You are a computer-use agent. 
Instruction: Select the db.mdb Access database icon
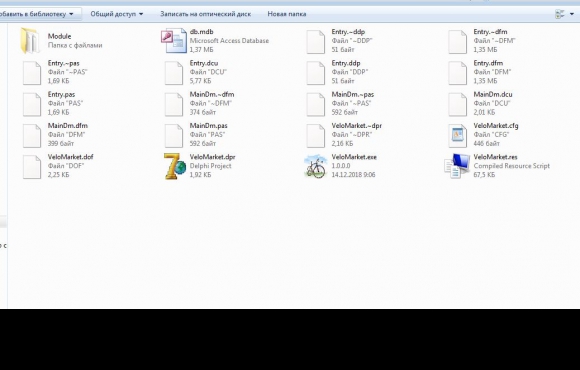coord(173,41)
